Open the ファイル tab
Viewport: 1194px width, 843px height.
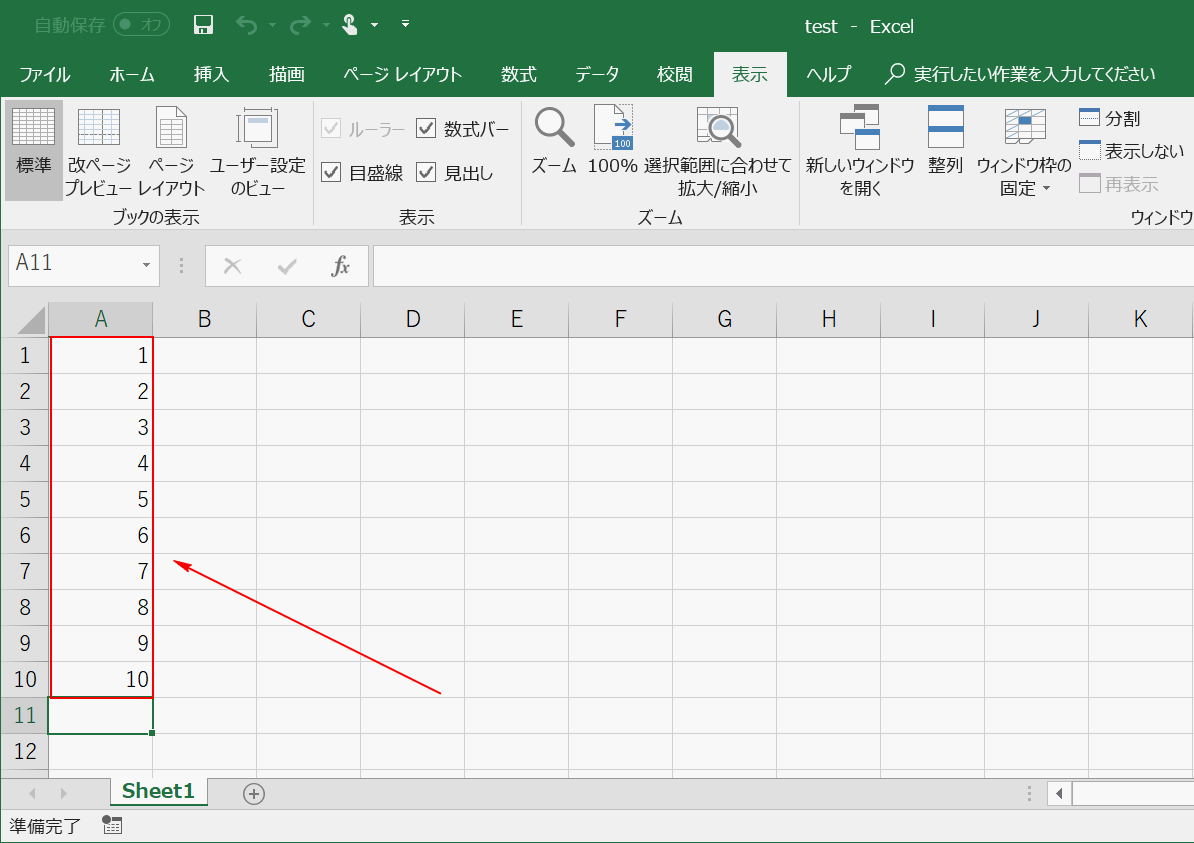(x=44, y=74)
